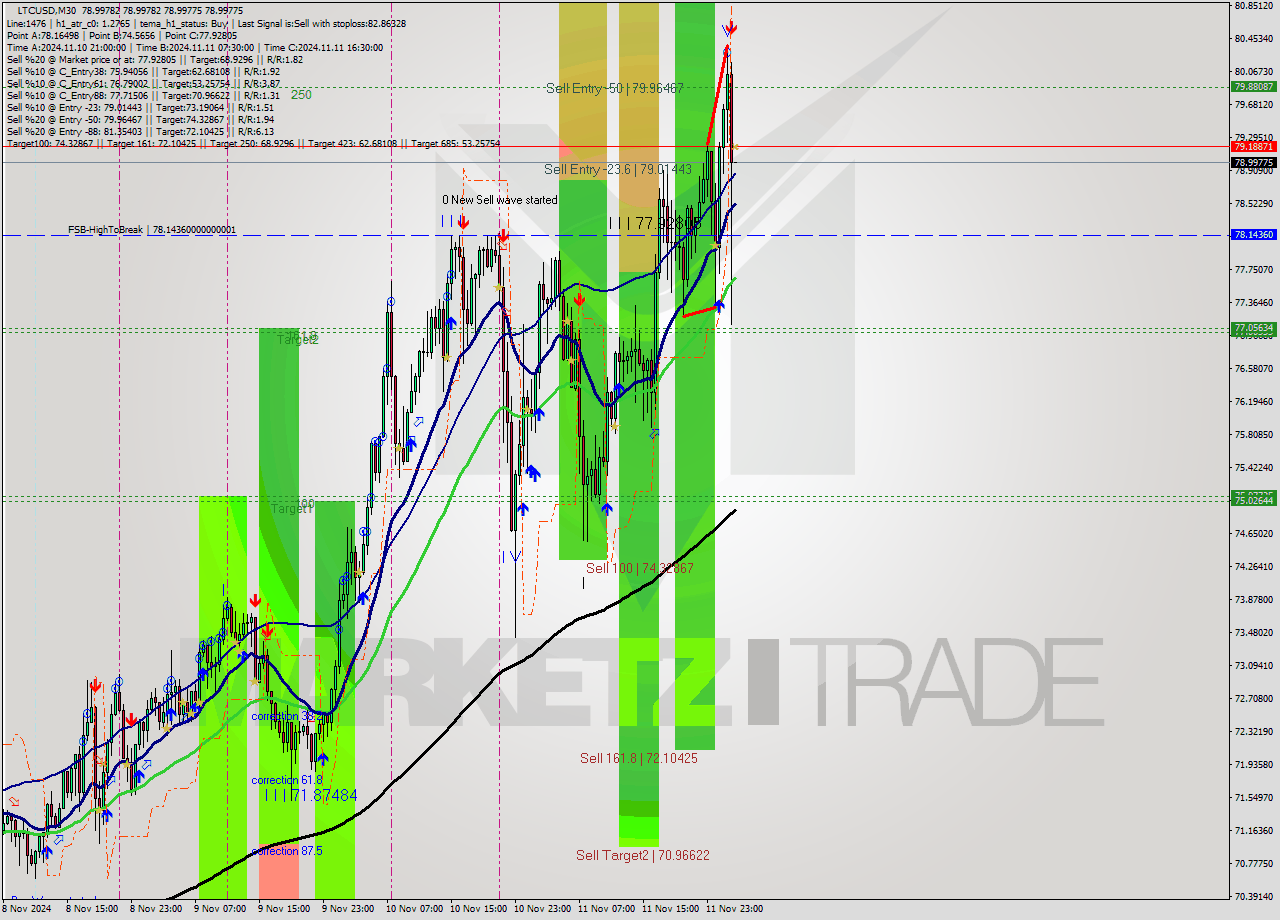Click the 'Time A:2024.11.10 21:00:00' info line
The width and height of the screenshot is (1280, 920).
pos(195,47)
